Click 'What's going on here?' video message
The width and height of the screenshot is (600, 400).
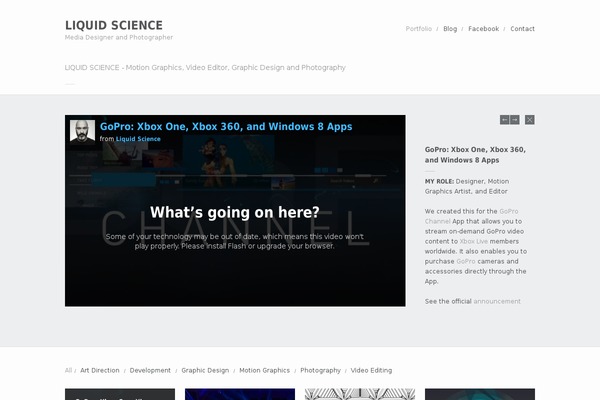tap(235, 212)
